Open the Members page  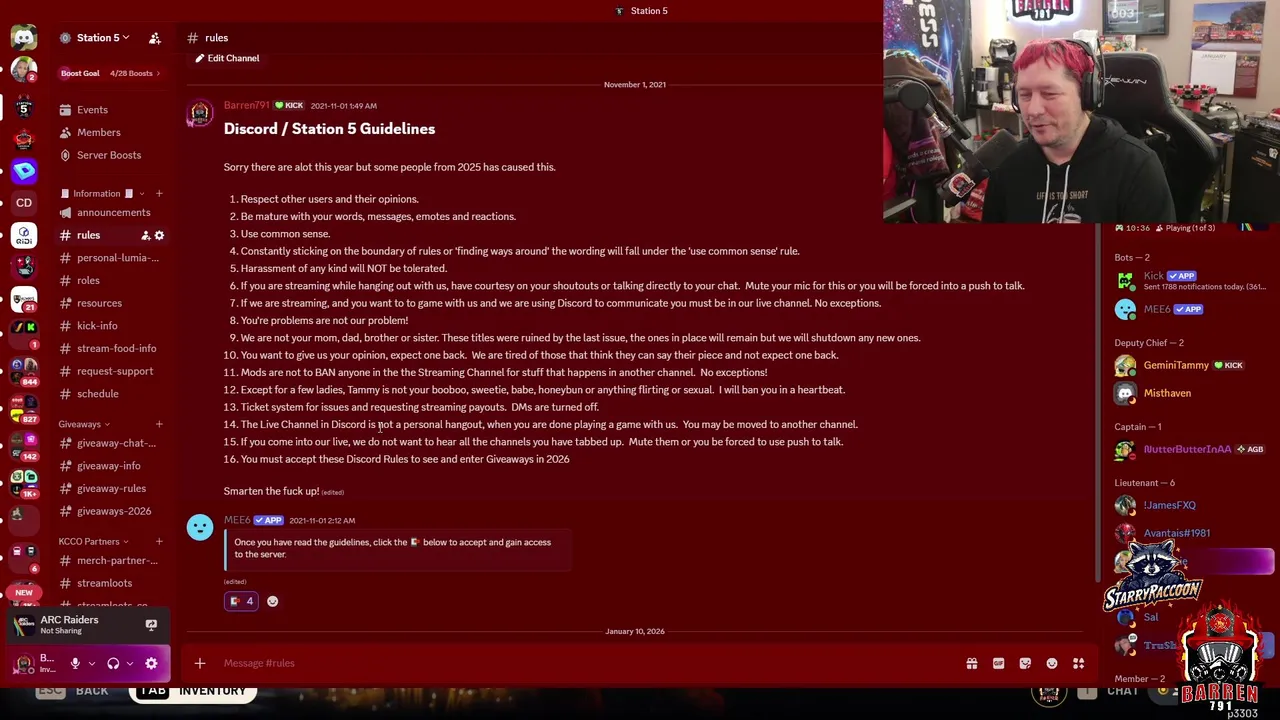[99, 132]
